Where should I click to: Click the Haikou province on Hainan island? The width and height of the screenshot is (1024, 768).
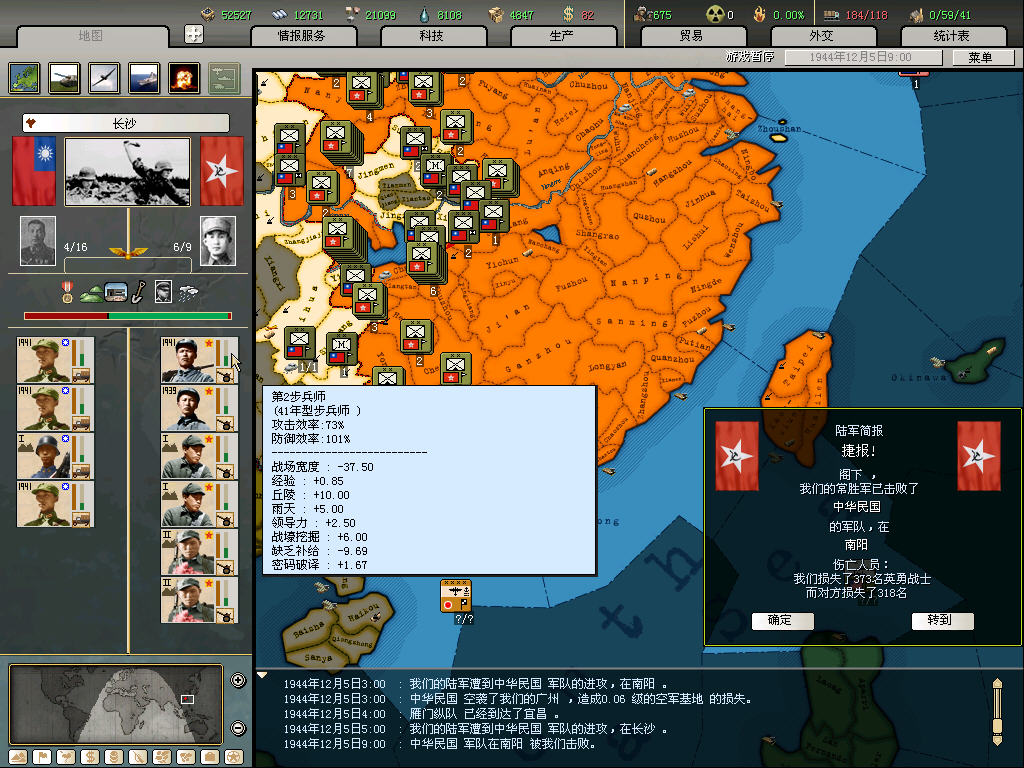pyautogui.click(x=362, y=614)
